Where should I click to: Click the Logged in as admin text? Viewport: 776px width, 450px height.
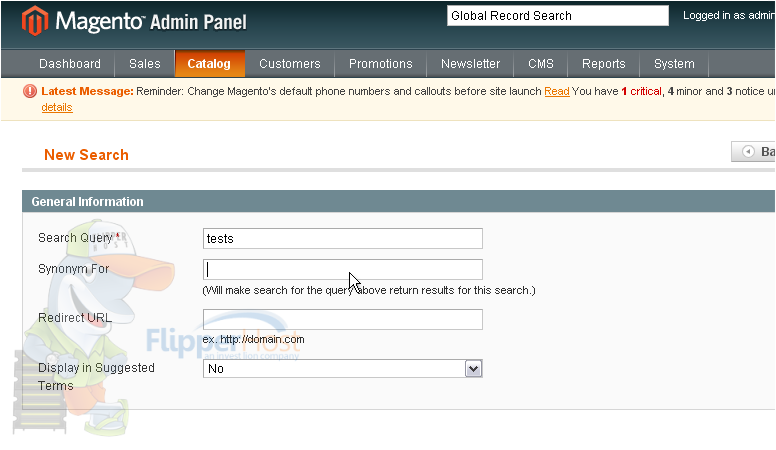(729, 15)
